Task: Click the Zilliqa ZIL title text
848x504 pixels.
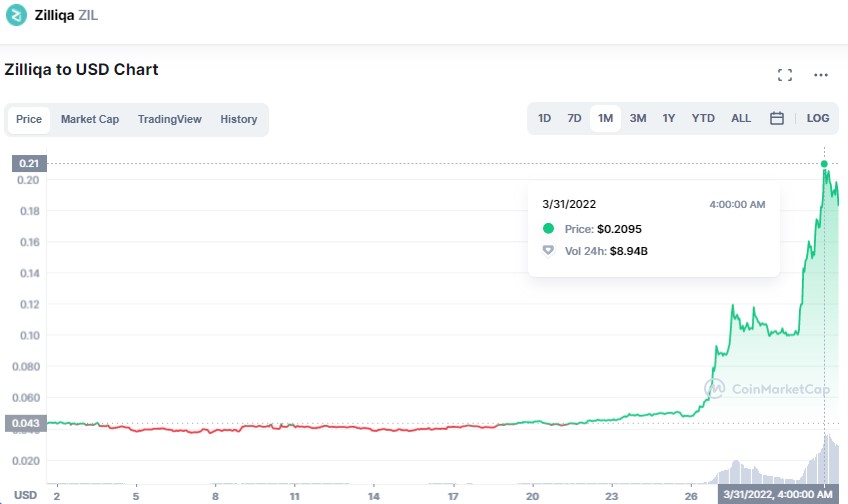Action: click(66, 15)
